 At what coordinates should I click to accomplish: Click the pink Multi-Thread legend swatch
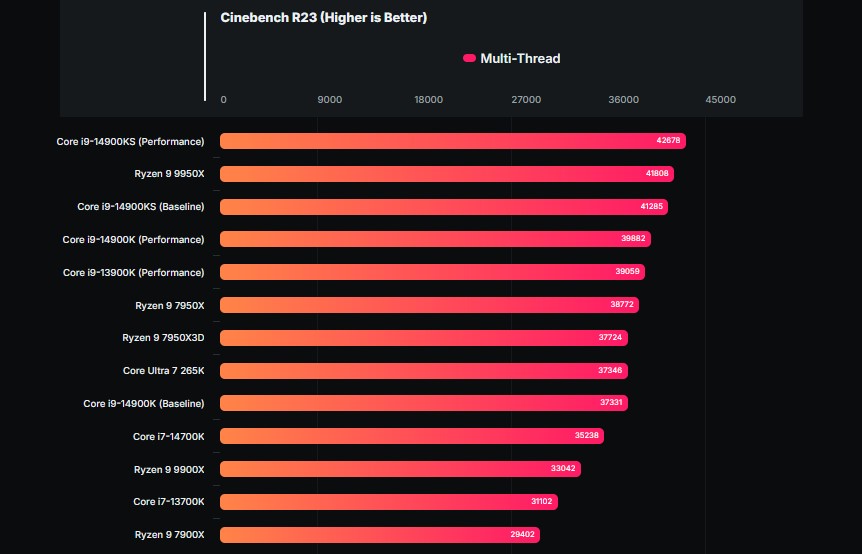click(469, 59)
